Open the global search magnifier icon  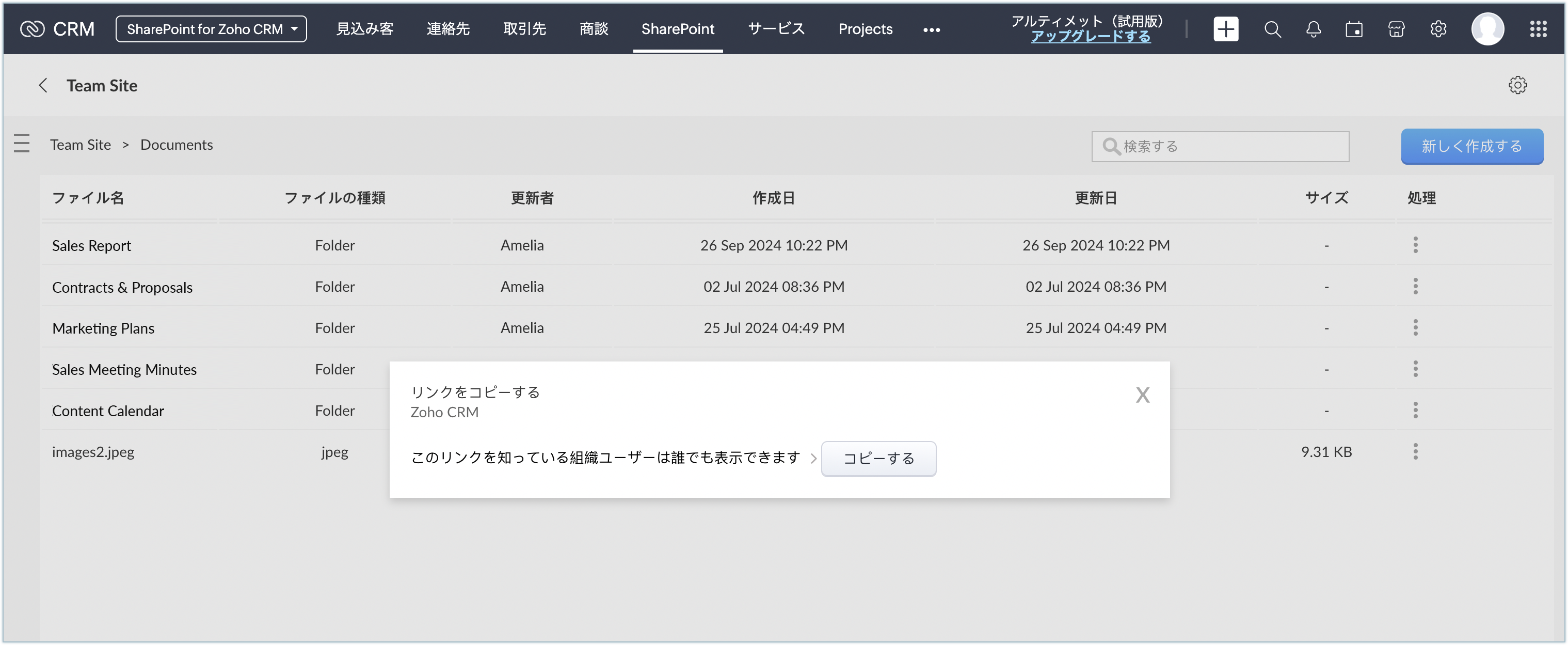(1272, 29)
